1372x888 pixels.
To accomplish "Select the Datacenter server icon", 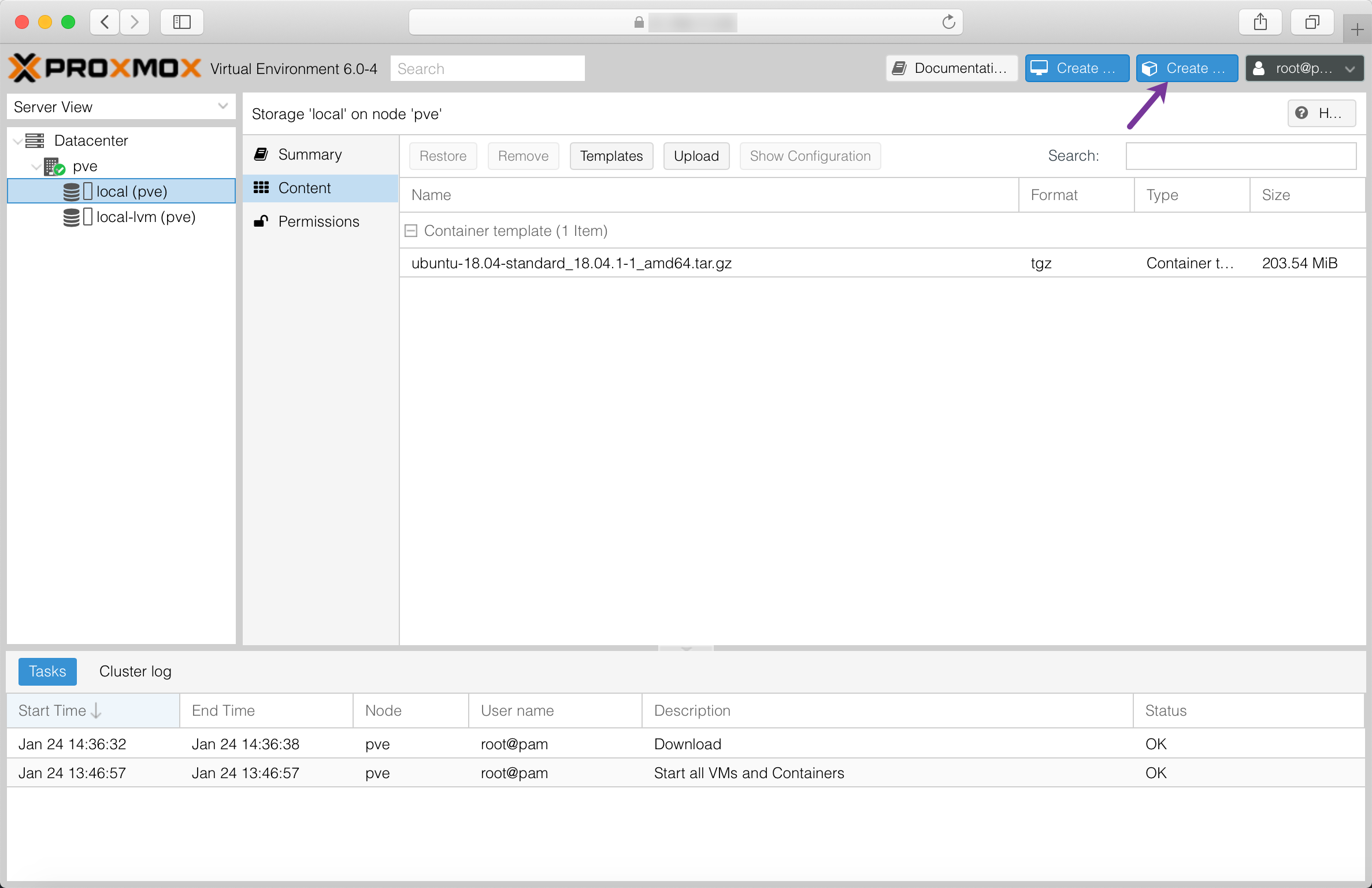I will click(35, 140).
